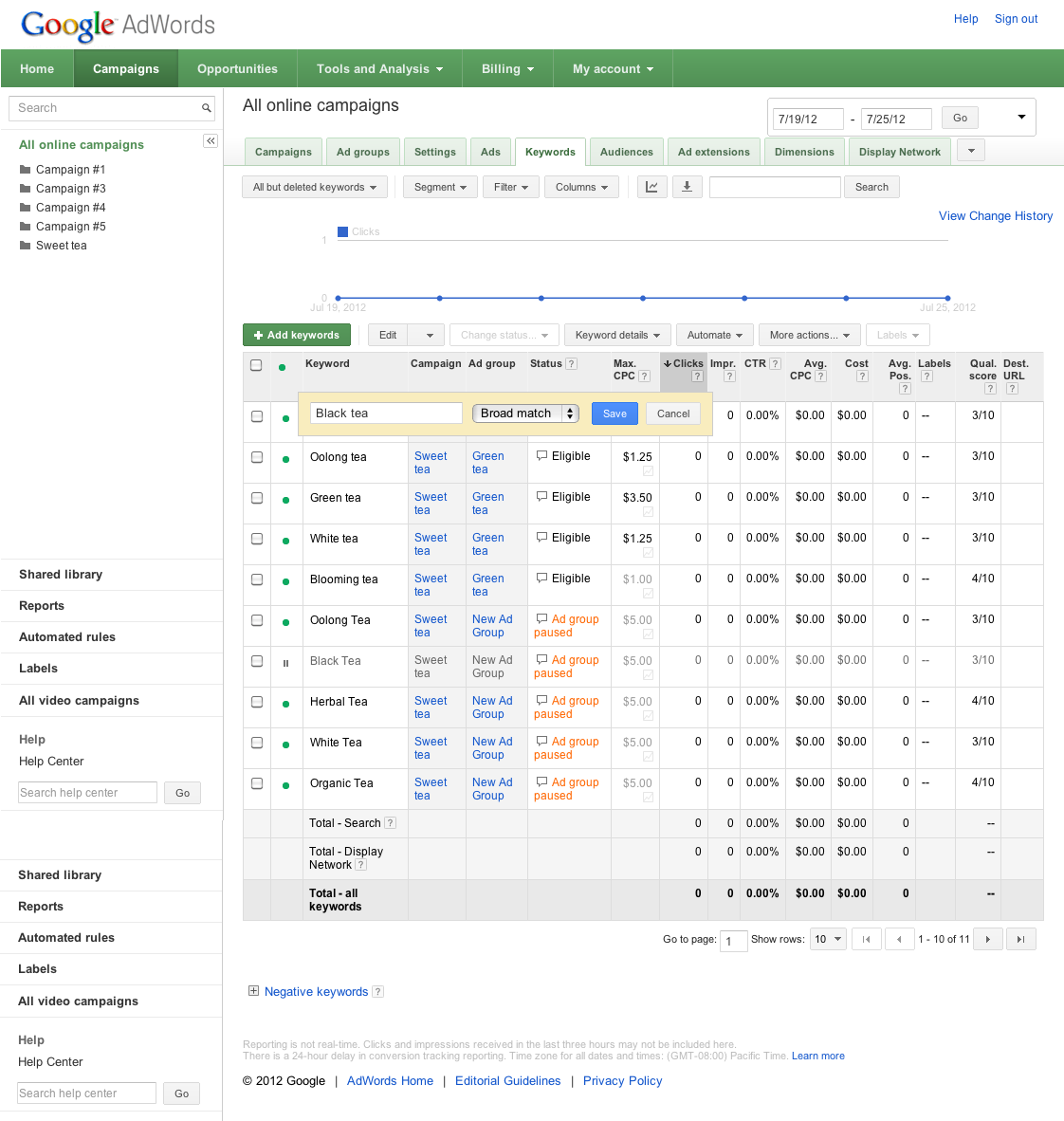
Task: Open the Columns dropdown
Action: [581, 187]
